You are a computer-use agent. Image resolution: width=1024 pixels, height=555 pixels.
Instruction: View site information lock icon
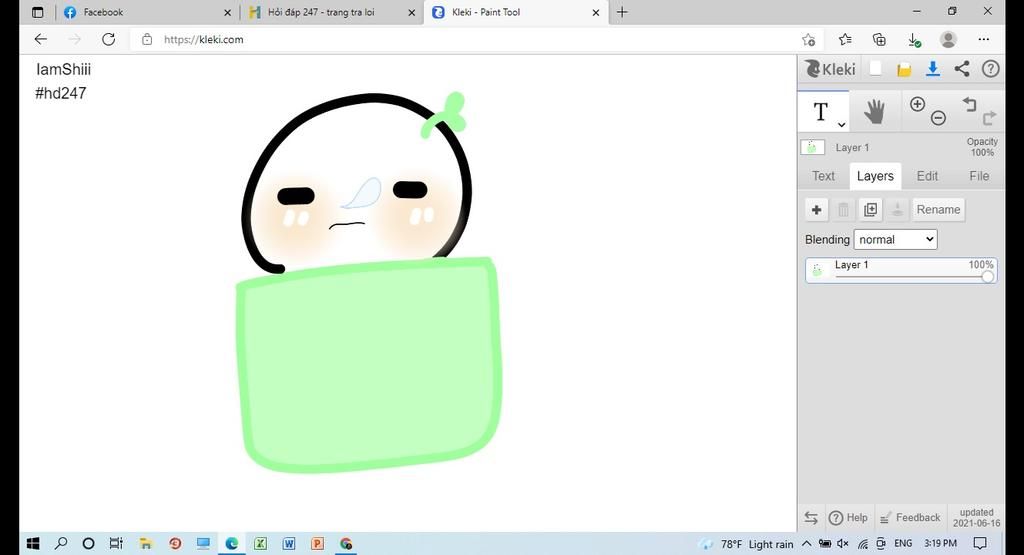click(147, 39)
